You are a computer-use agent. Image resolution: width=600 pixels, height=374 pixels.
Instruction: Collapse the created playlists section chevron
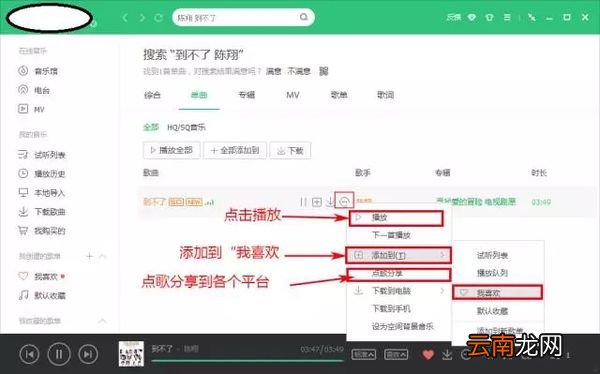tap(103, 256)
